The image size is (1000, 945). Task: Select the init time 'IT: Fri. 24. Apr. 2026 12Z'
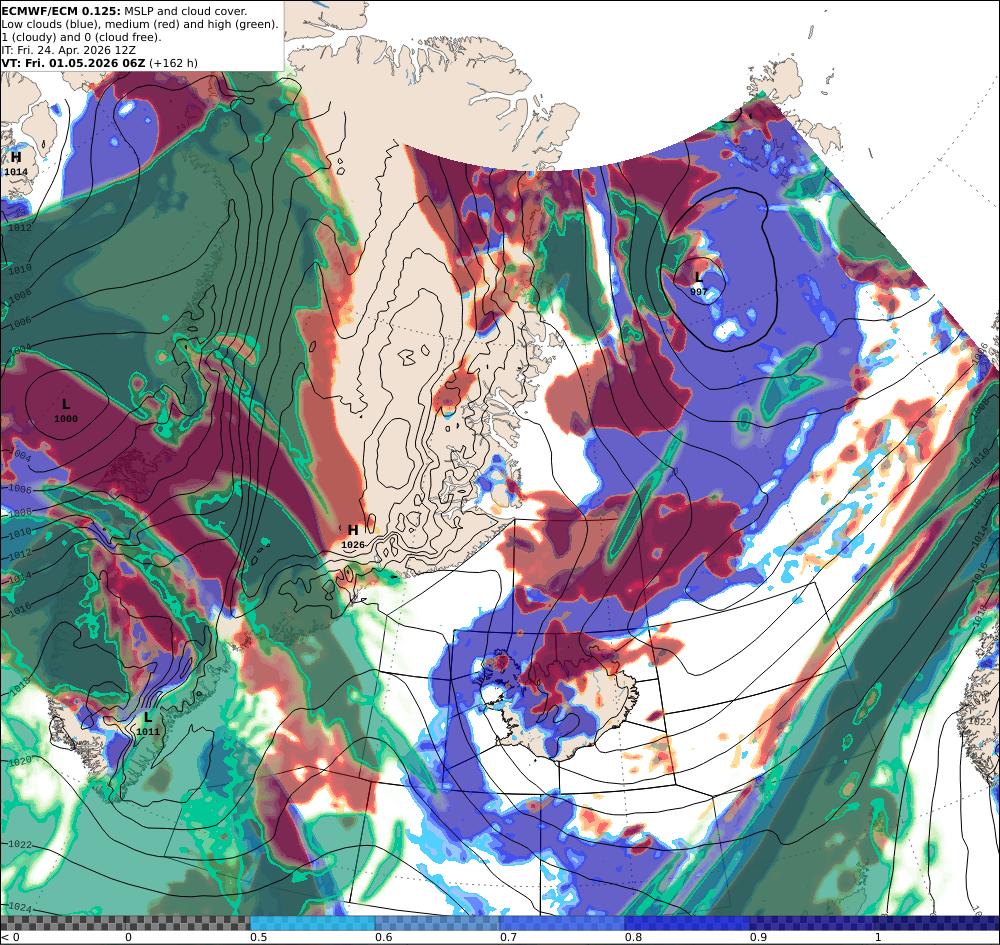tap(68, 50)
